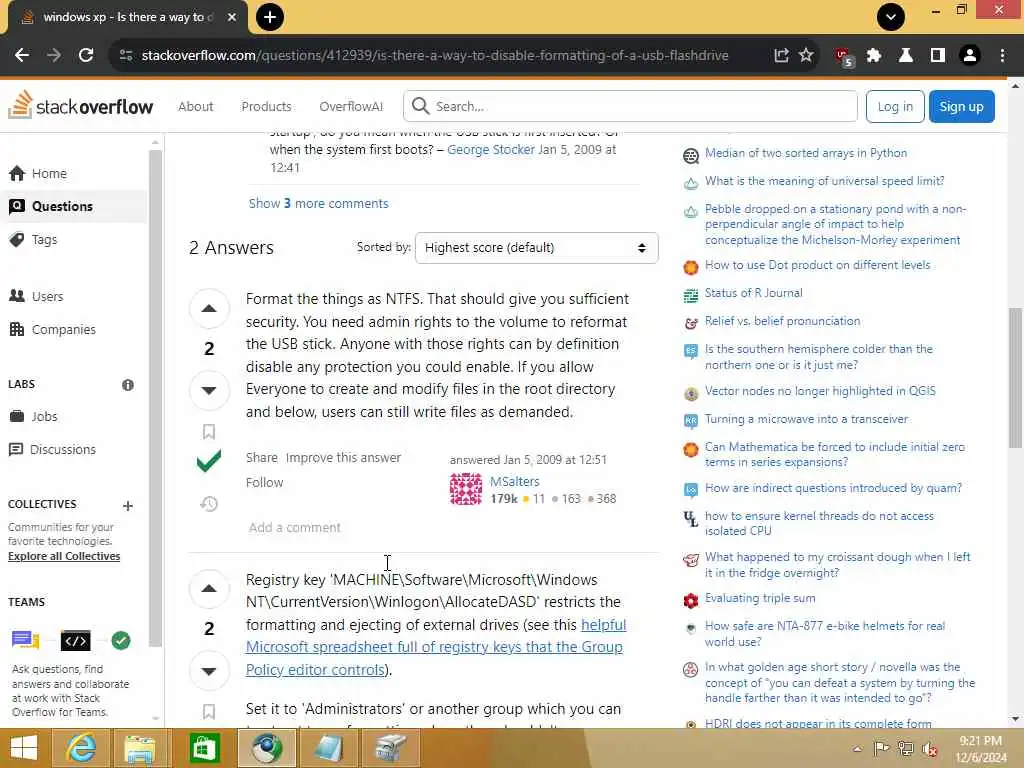Click Improve this answer link
Screen dimensions: 1024x768
click(x=344, y=457)
